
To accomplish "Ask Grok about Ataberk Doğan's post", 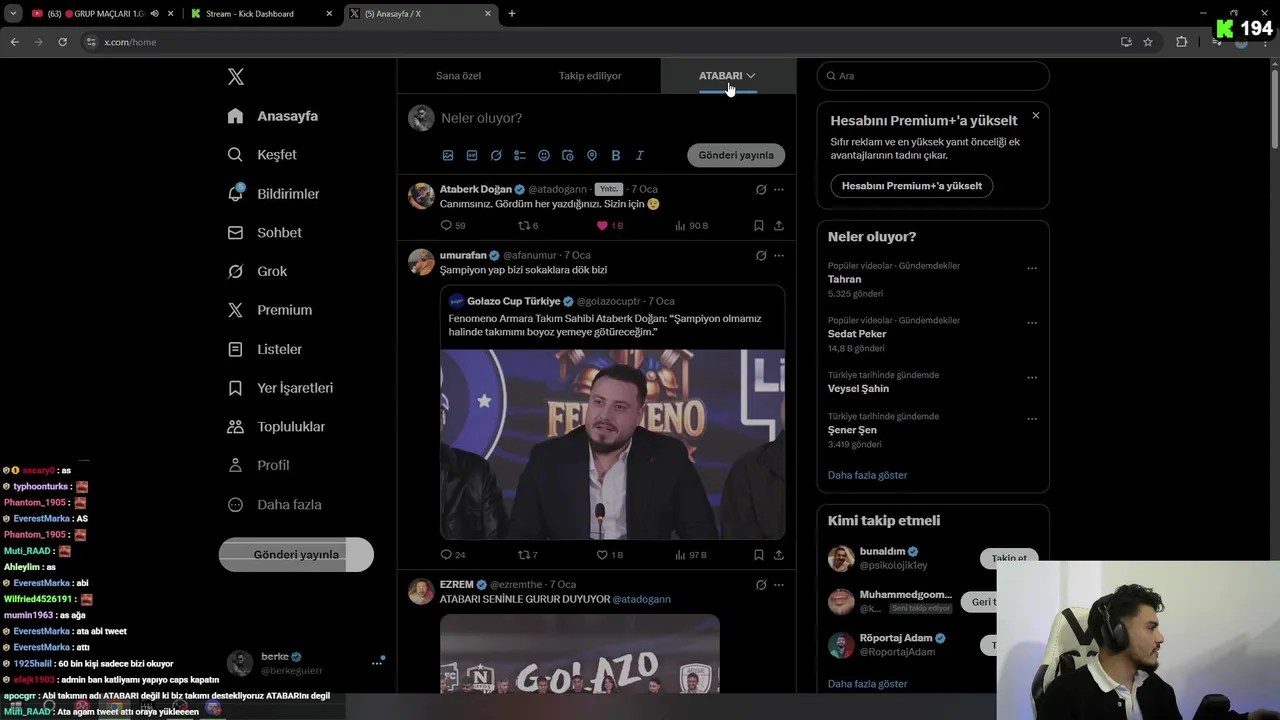I will click(761, 190).
